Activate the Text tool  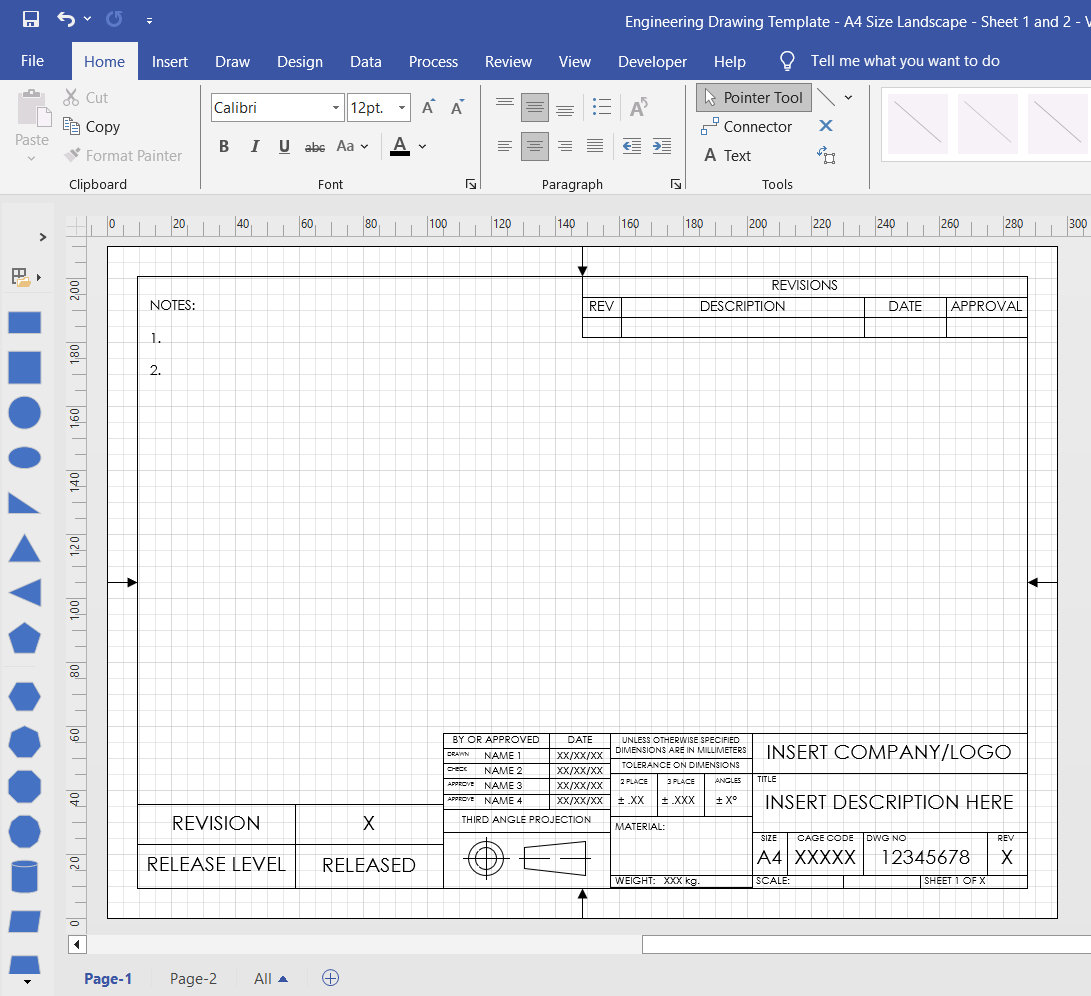click(x=731, y=156)
